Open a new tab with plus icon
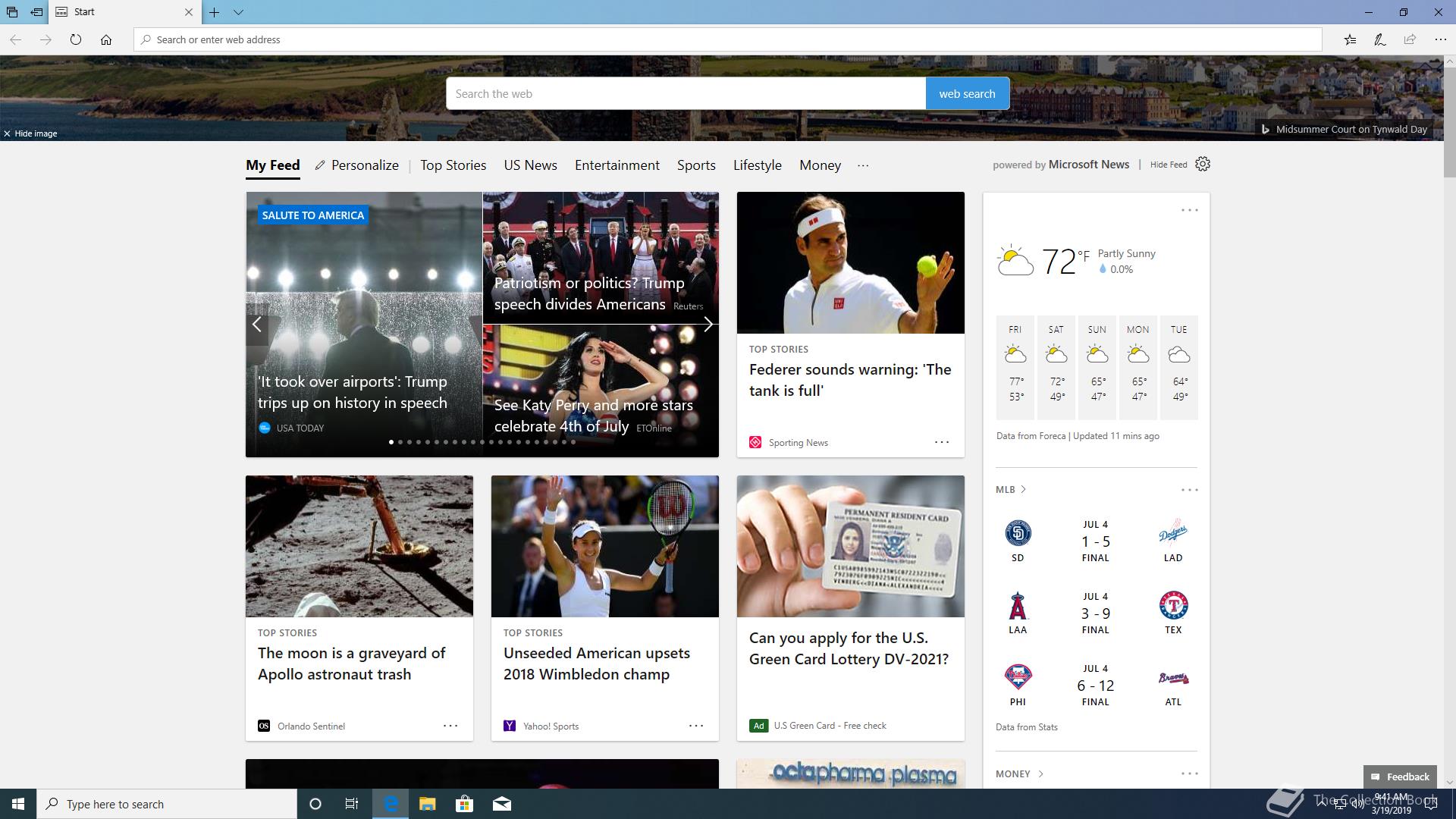This screenshot has width=1456, height=819. coord(215,12)
